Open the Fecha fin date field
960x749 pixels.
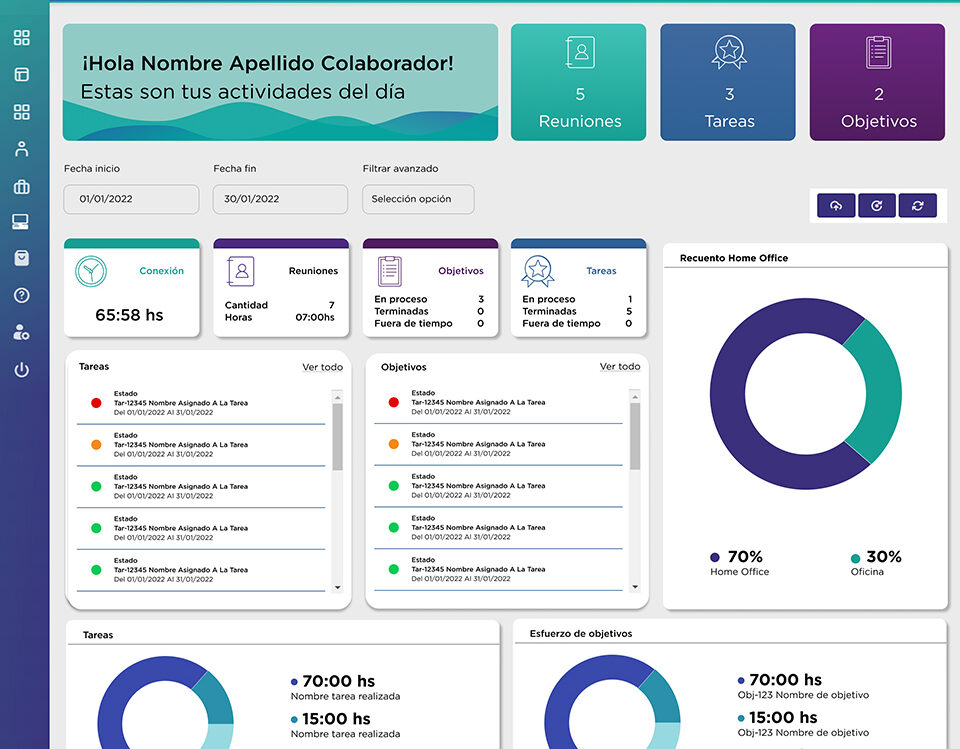tap(280, 199)
